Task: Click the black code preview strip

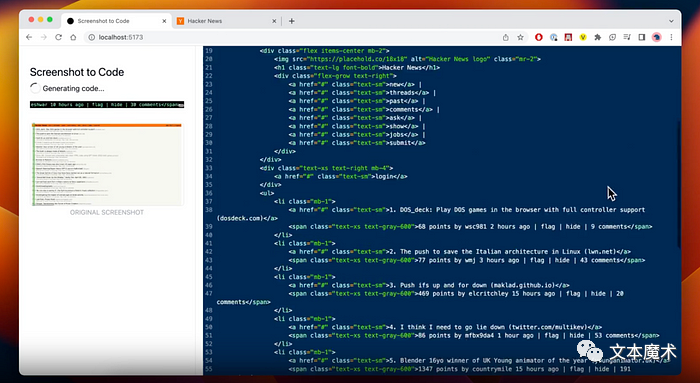Action: click(107, 104)
